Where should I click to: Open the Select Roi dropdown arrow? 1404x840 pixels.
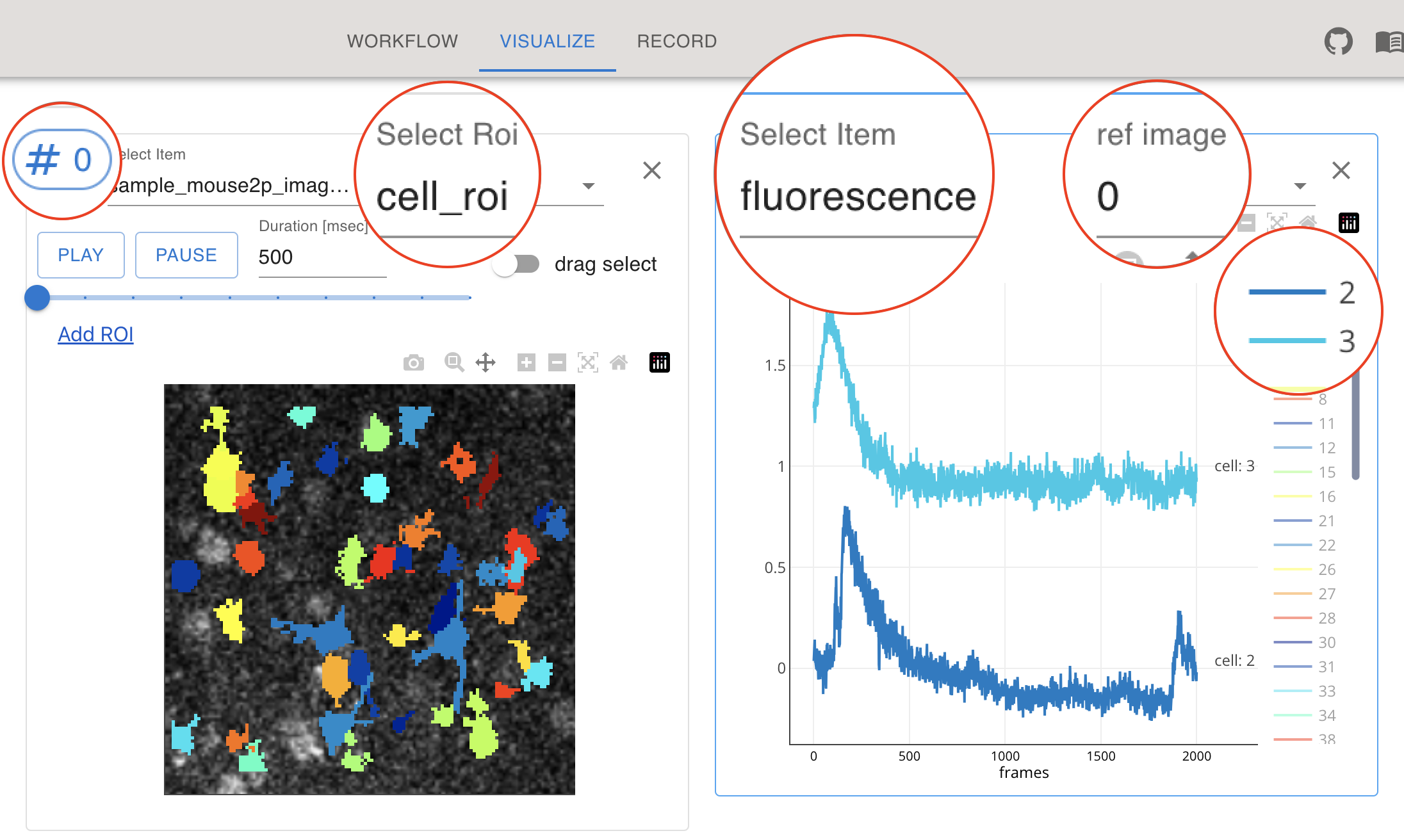pos(589,186)
